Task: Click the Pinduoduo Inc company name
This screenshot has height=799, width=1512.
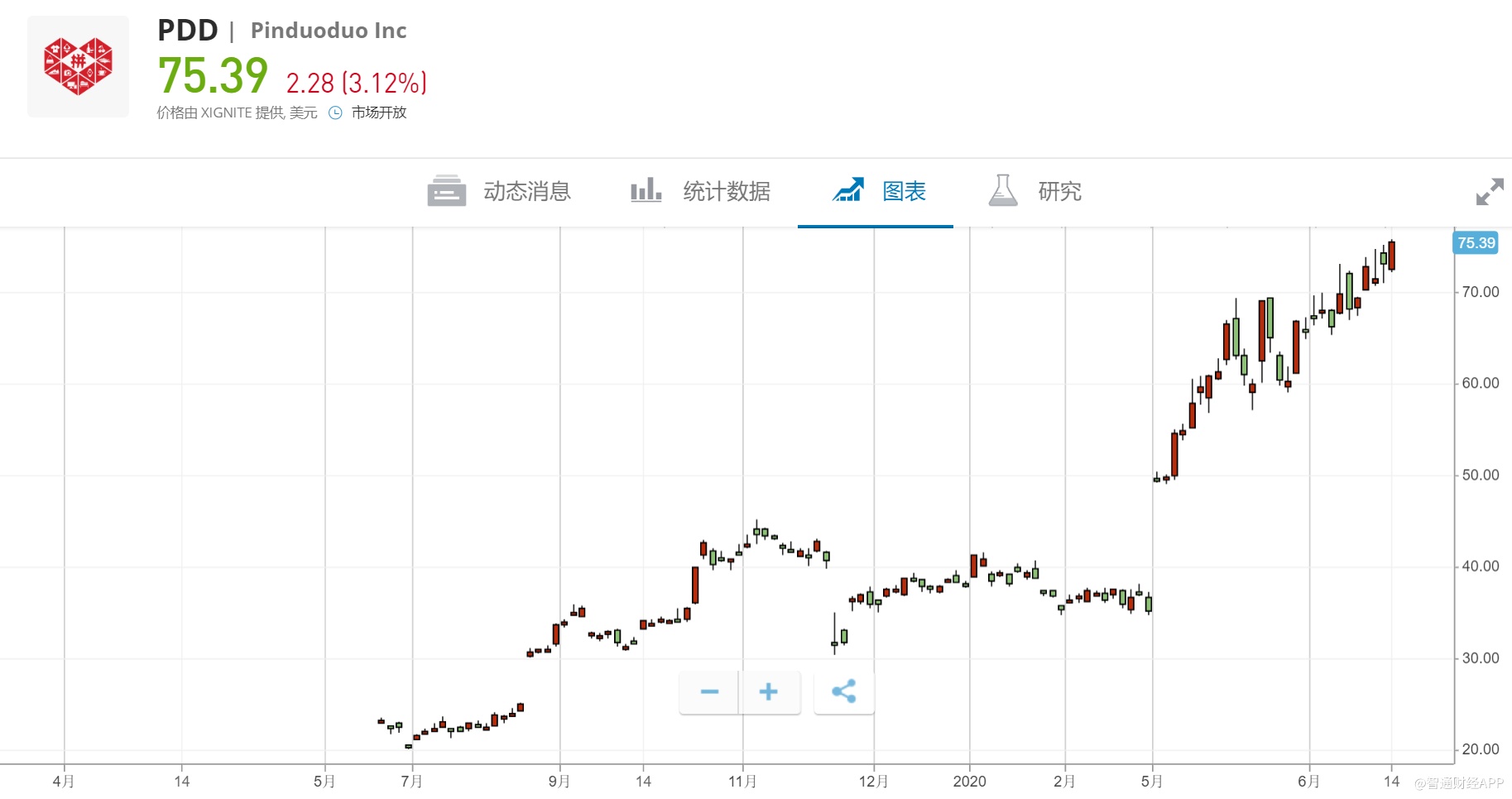Action: 329,31
